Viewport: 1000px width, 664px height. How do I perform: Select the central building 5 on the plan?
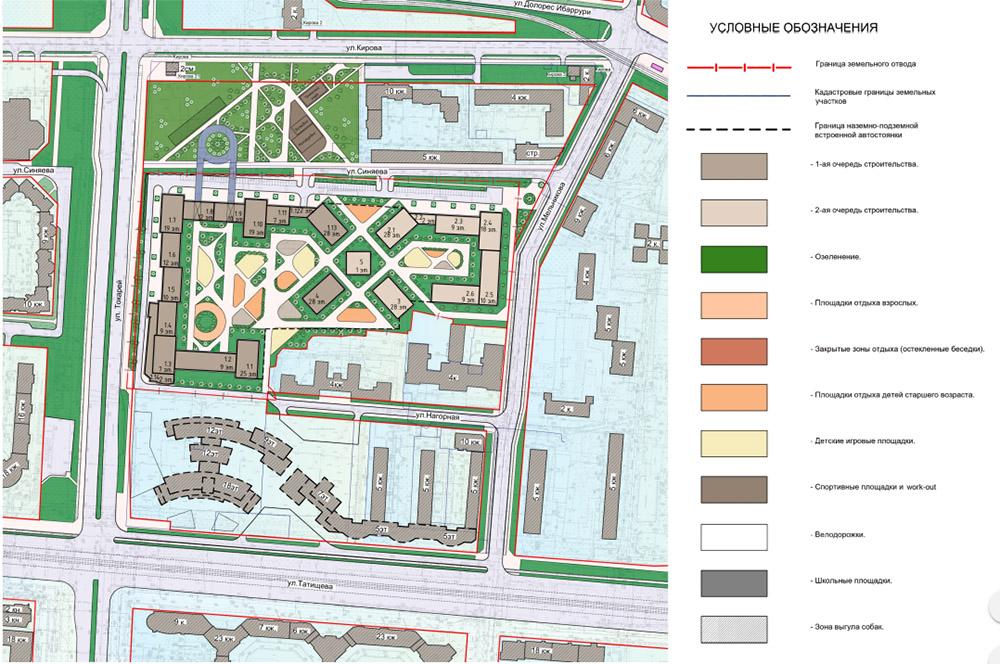click(360, 264)
